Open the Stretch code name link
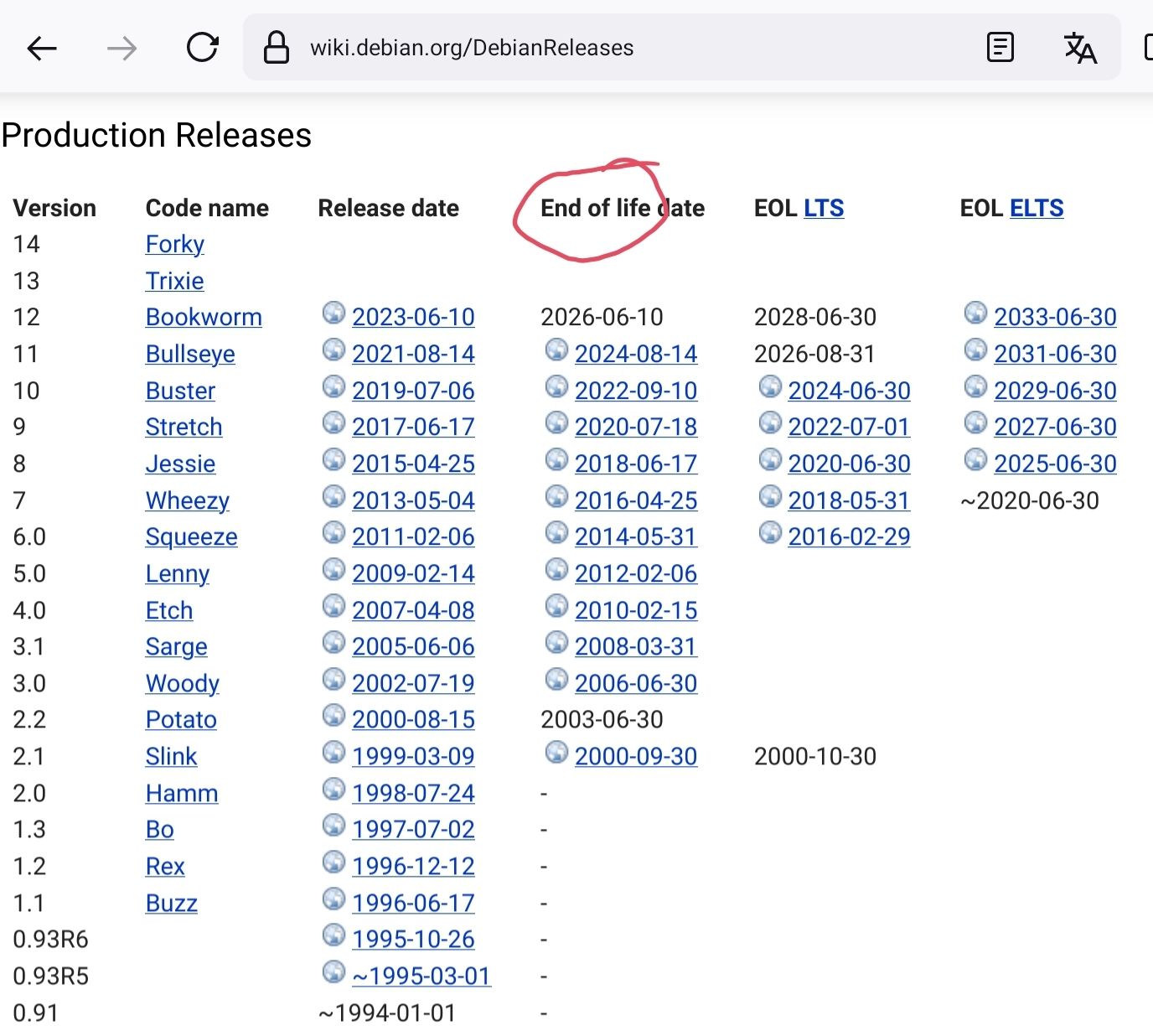 click(184, 427)
